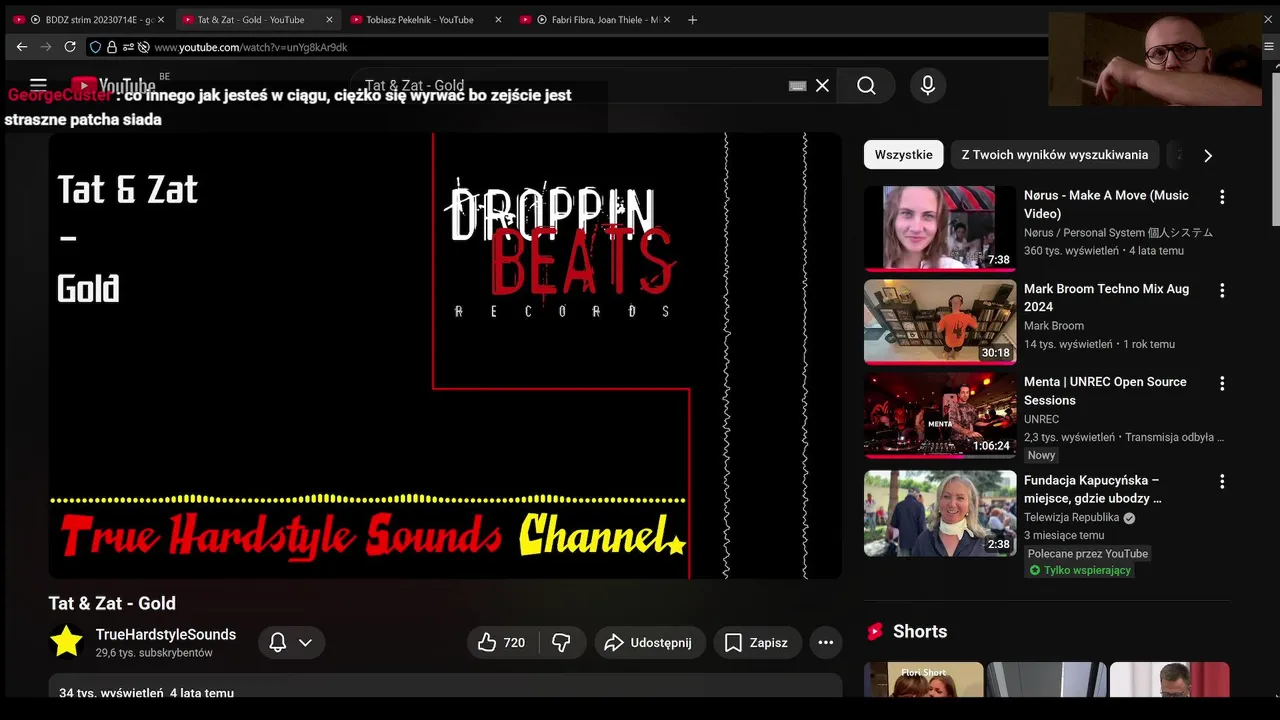Open the Fundacja Kapucyńska video title
The width and height of the screenshot is (1280, 720).
point(1093,489)
